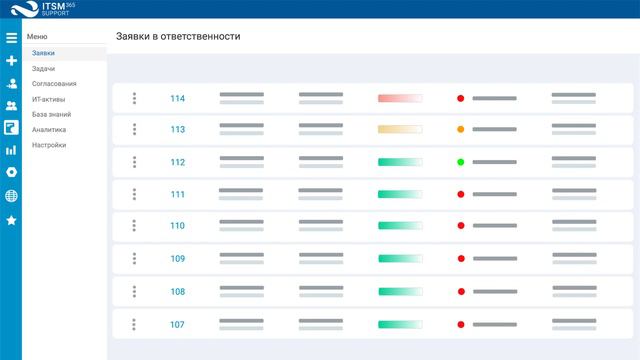Open request number 107 link

(177, 324)
